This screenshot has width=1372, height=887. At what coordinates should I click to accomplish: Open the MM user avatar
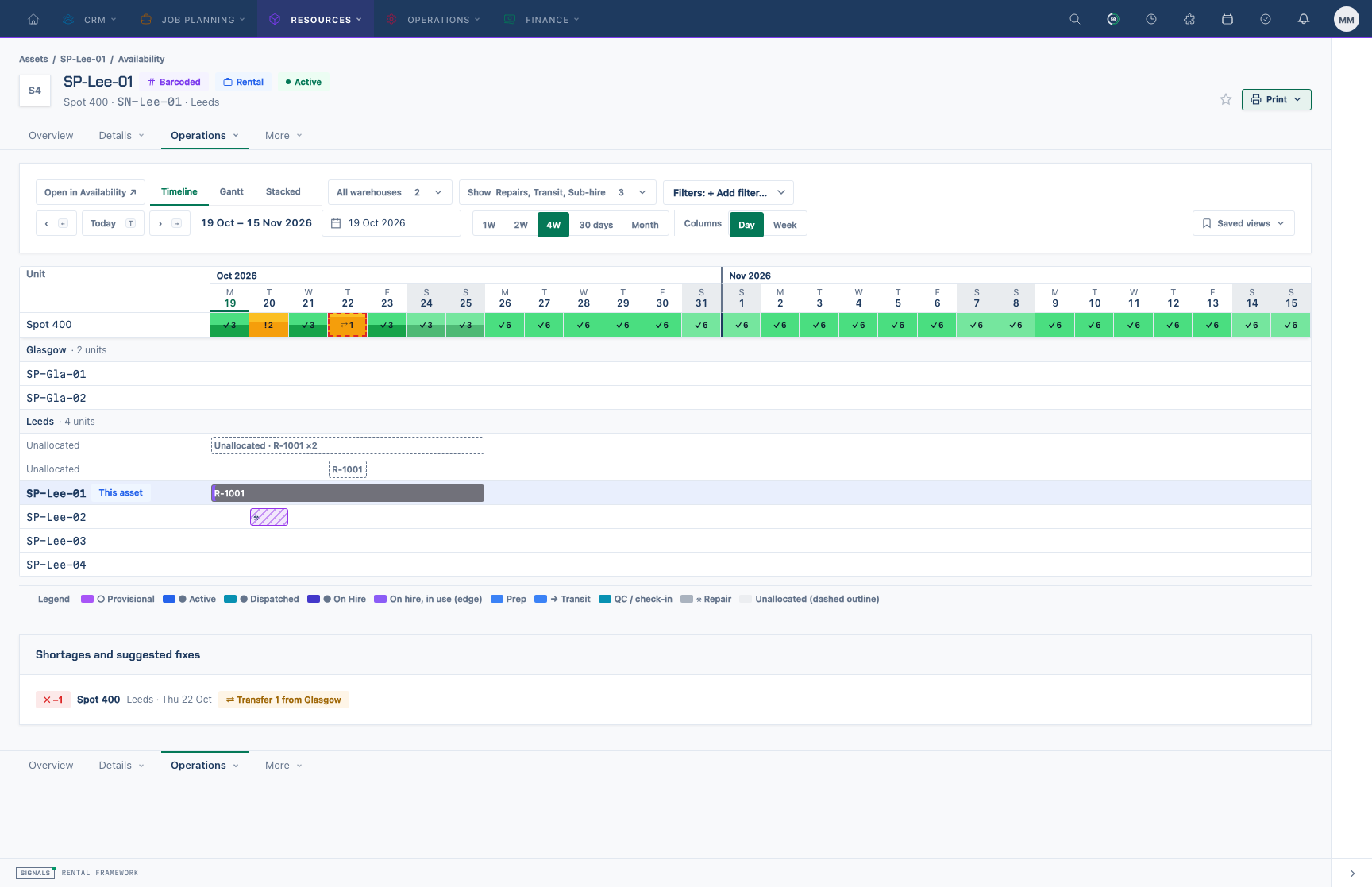point(1347,20)
